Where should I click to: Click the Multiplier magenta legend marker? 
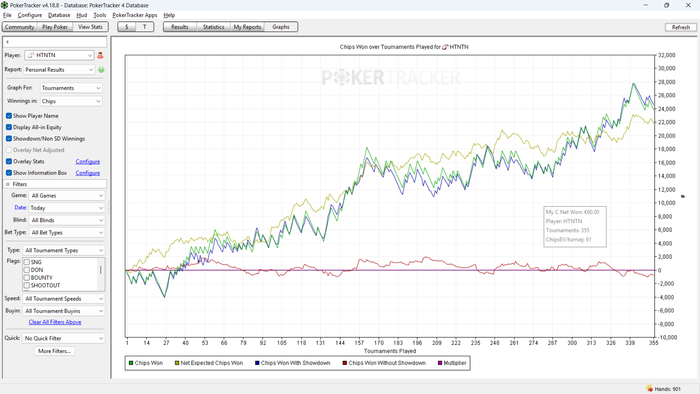tap(440, 363)
